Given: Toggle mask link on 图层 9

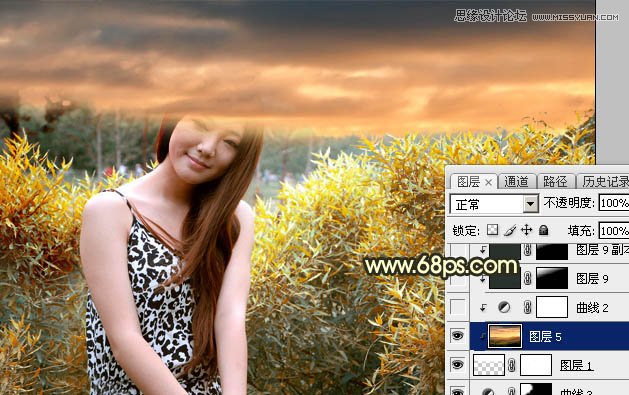Looking at the screenshot, I should pyautogui.click(x=528, y=278).
